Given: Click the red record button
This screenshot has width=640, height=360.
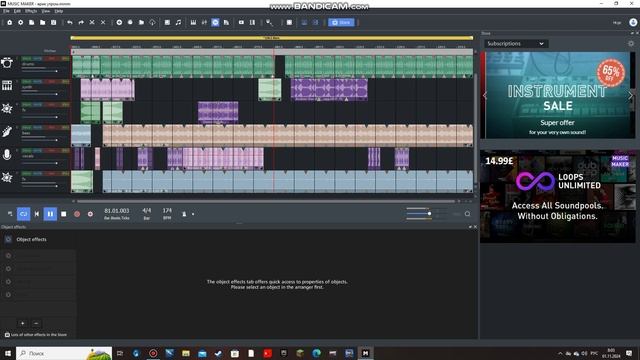Looking at the screenshot, I should coord(77,214).
